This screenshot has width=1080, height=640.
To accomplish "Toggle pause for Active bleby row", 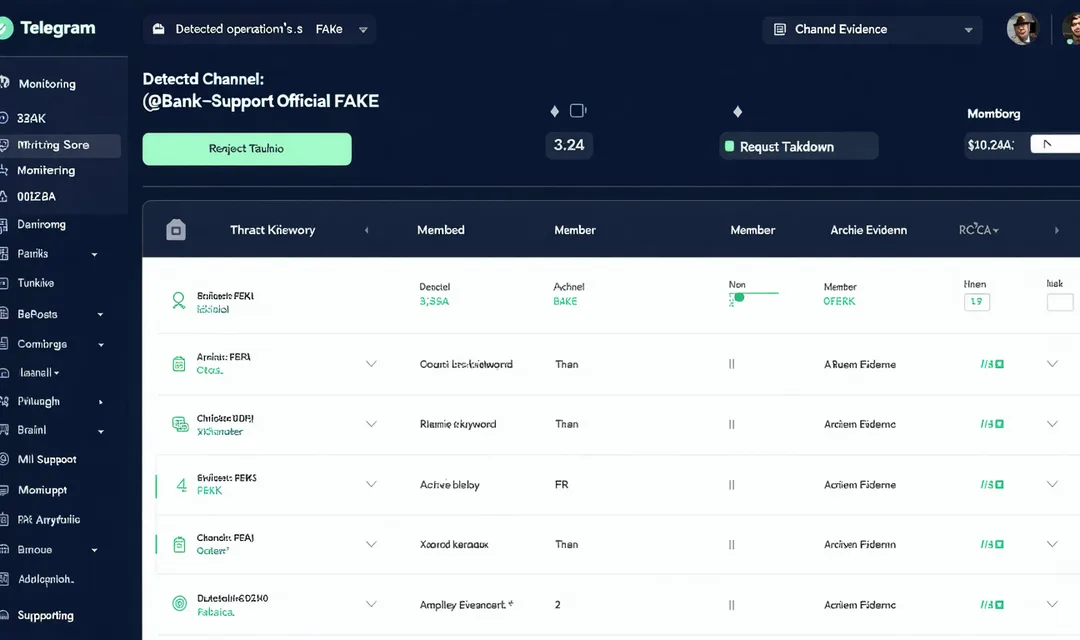I will [731, 485].
